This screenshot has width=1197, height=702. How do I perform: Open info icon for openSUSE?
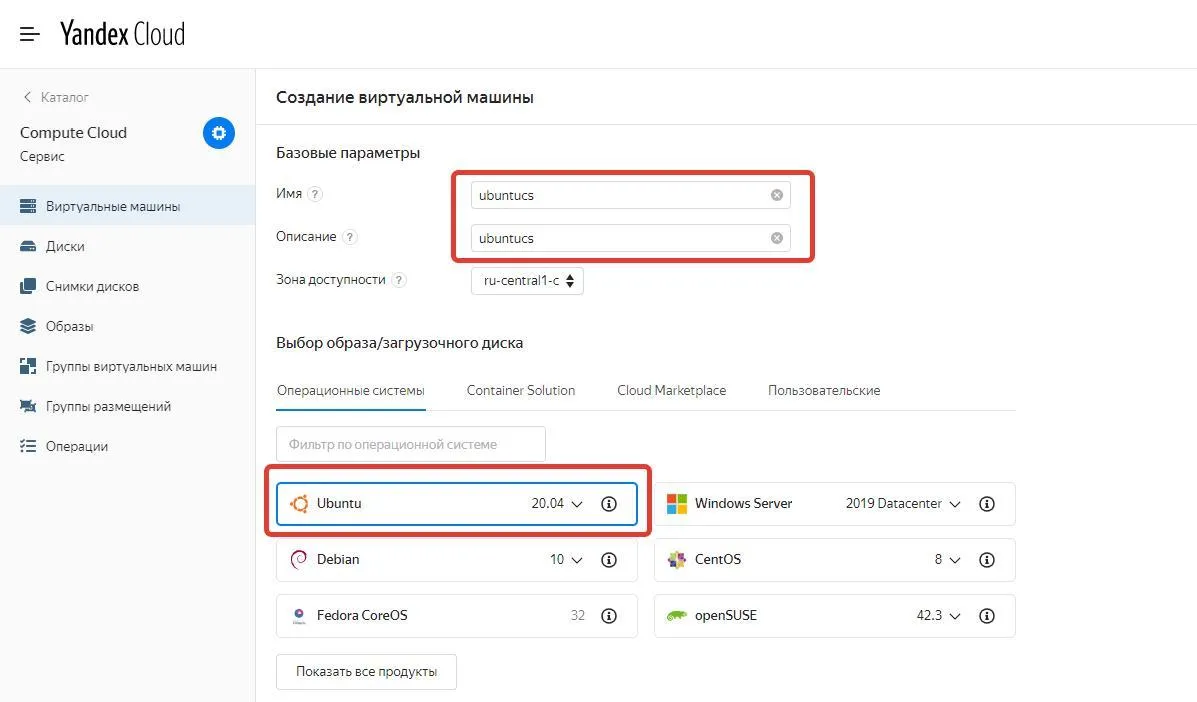point(987,616)
